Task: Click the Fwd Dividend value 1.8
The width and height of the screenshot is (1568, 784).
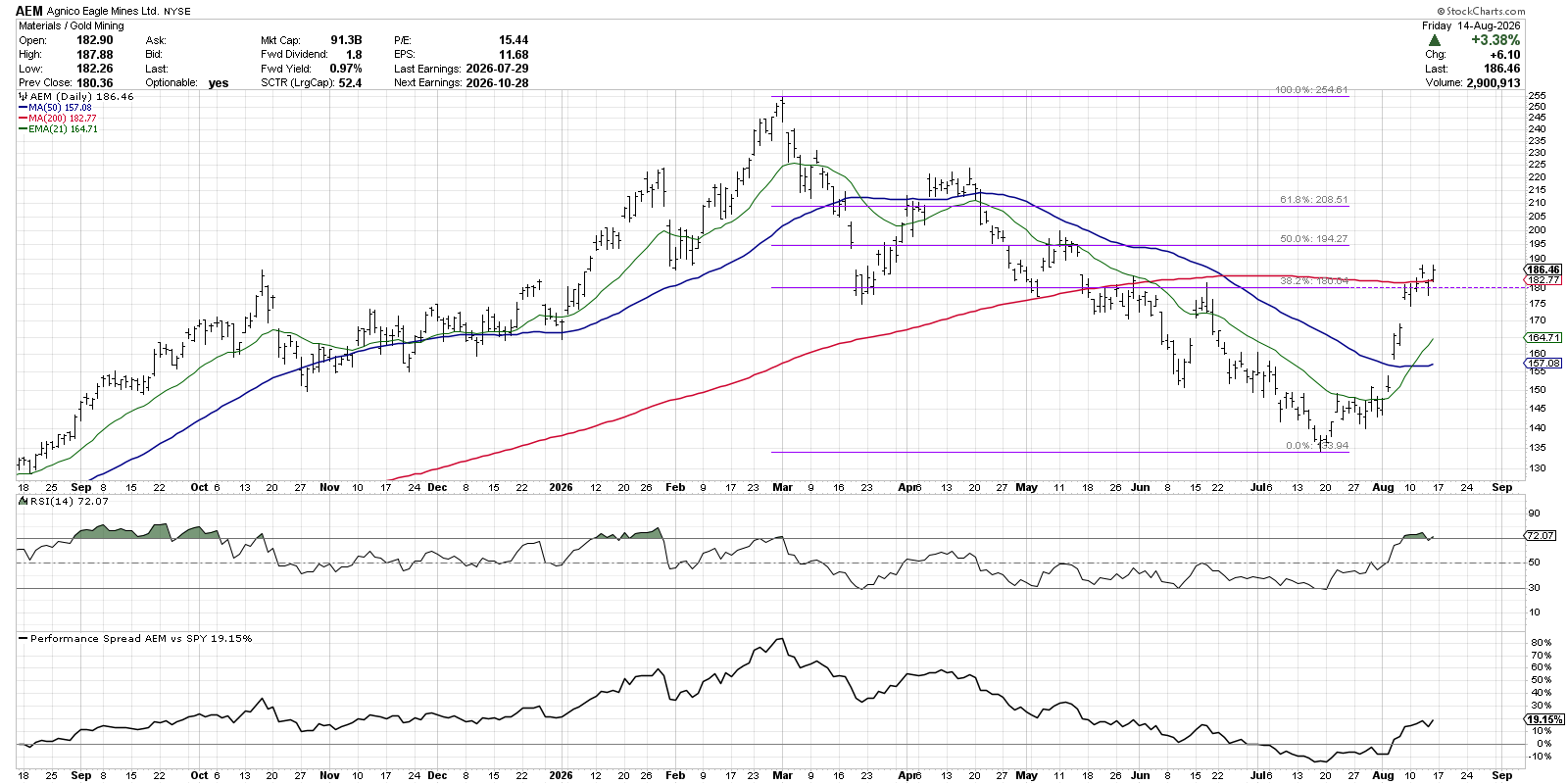Action: [x=354, y=55]
